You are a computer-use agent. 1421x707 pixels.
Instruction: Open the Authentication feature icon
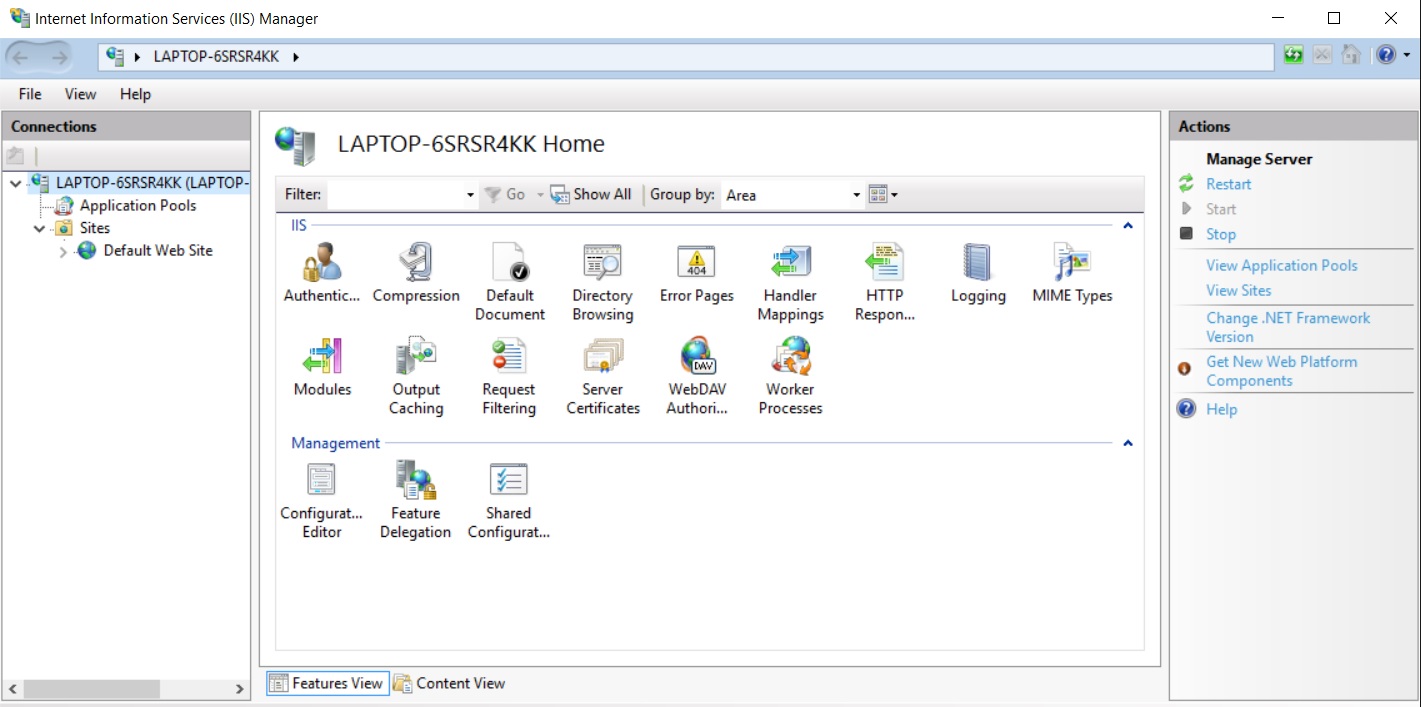point(322,272)
